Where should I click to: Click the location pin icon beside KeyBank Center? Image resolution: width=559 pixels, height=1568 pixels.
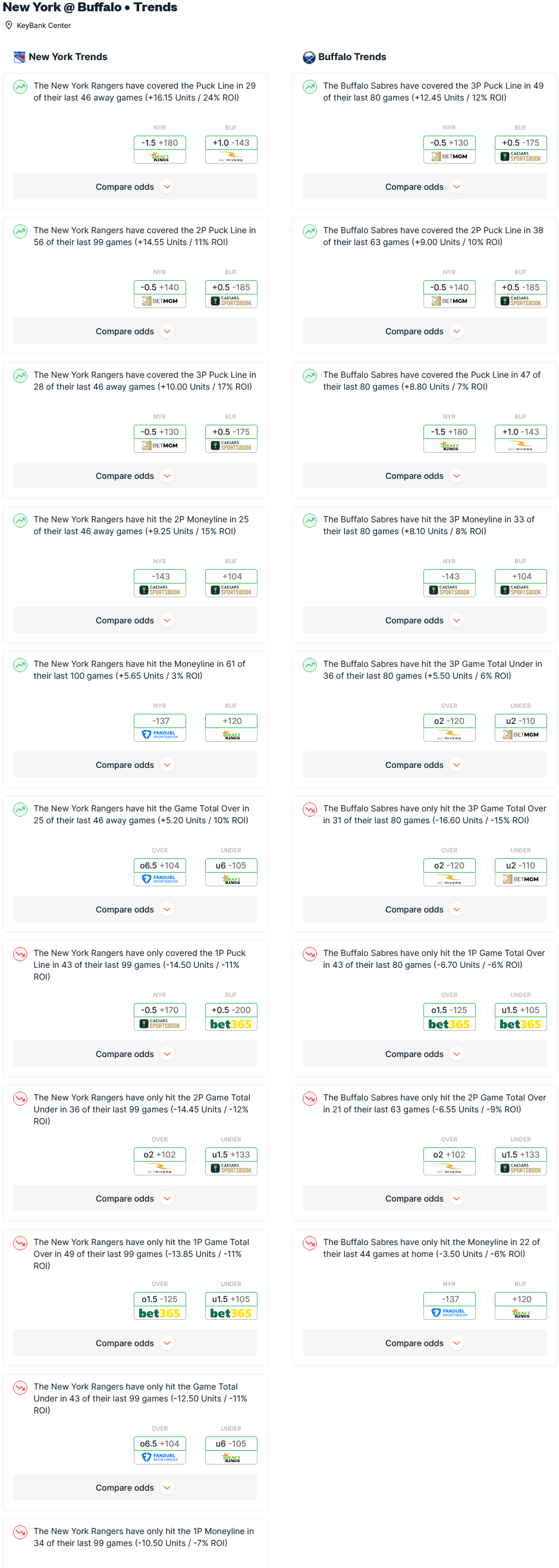(x=9, y=26)
